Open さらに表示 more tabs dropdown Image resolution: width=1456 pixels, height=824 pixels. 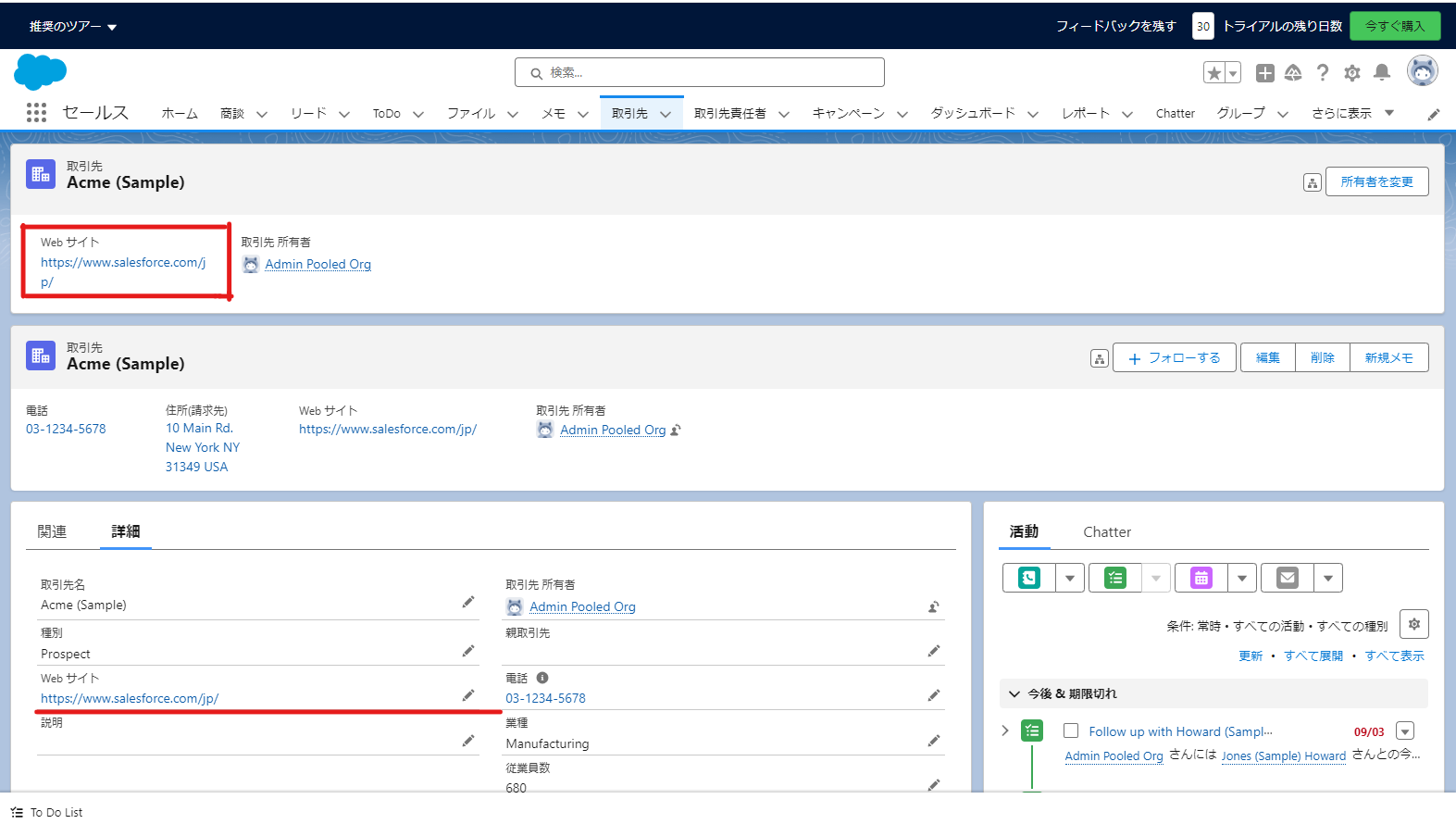(x=1352, y=113)
